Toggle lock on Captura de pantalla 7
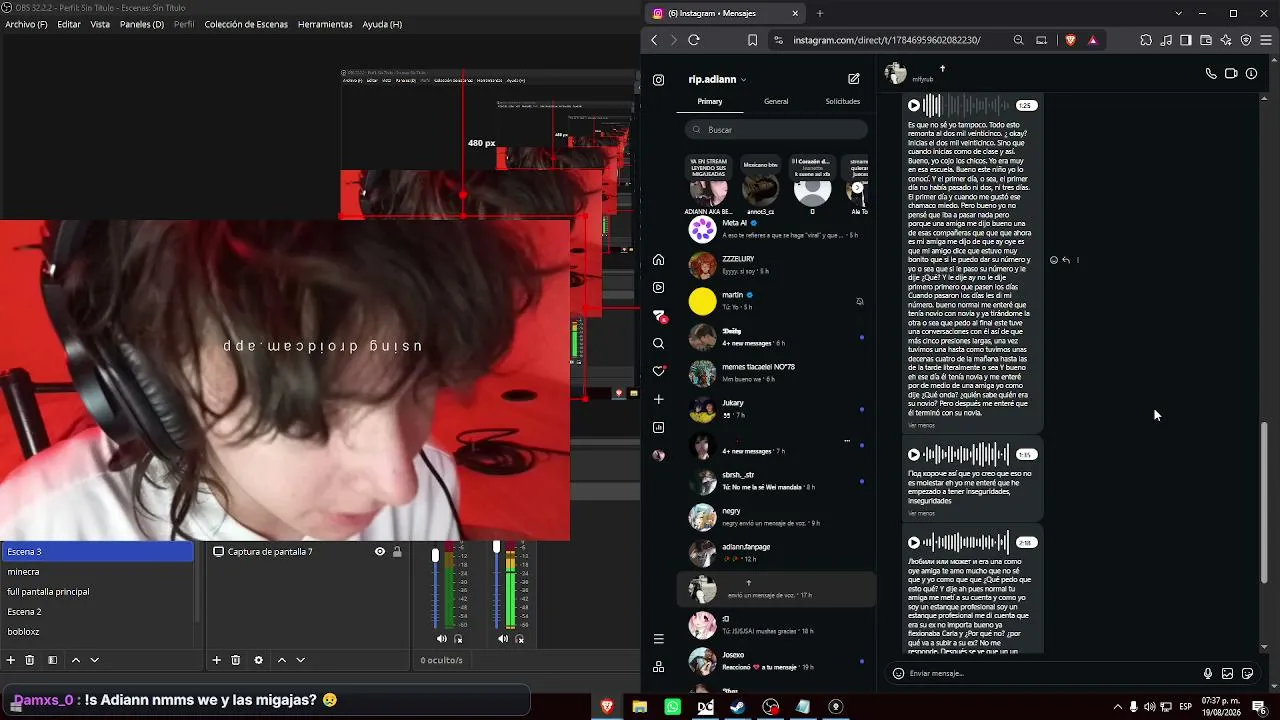The width and height of the screenshot is (1280, 720). (397, 551)
